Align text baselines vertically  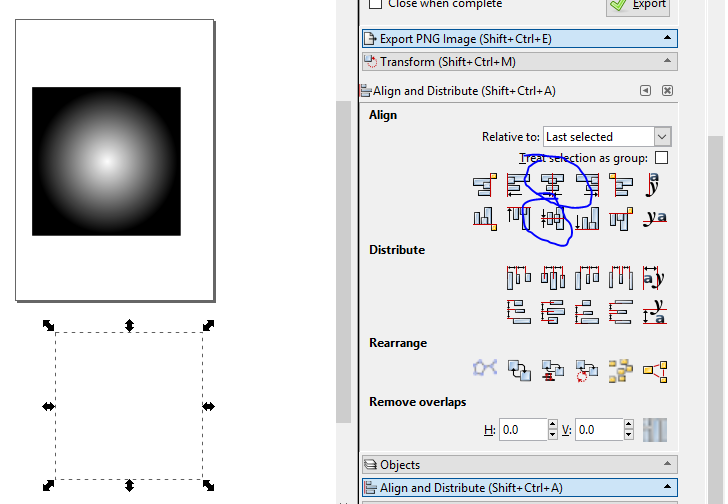coord(654,219)
